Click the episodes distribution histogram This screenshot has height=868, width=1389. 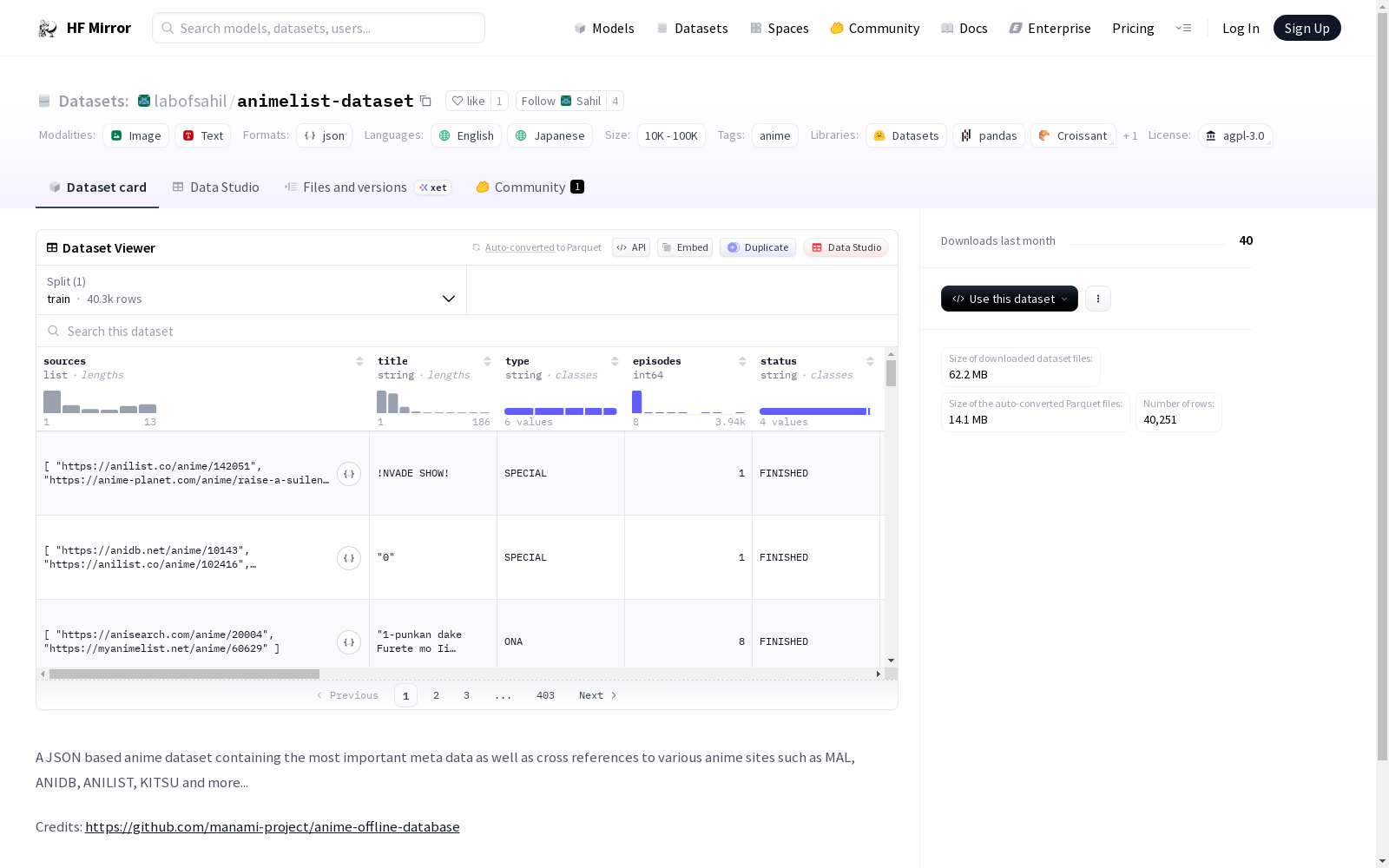coord(688,402)
